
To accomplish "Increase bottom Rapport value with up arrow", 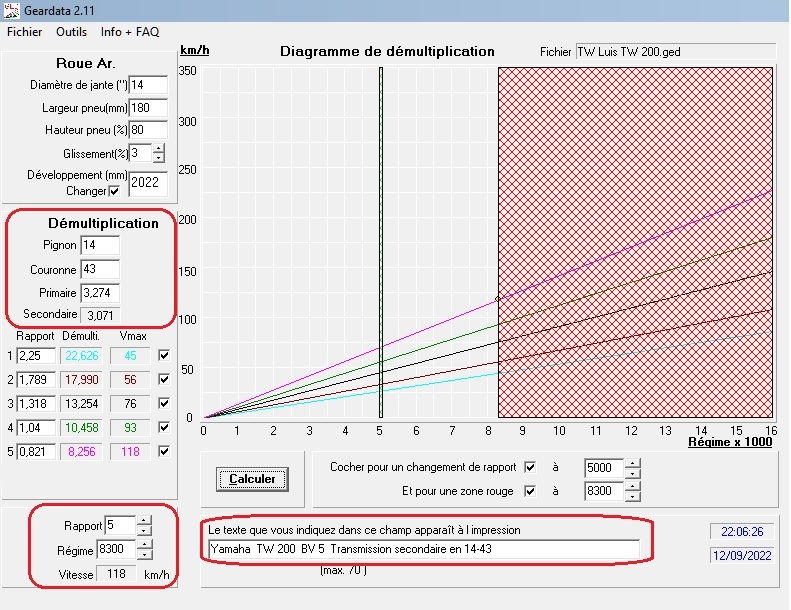I will [x=144, y=520].
